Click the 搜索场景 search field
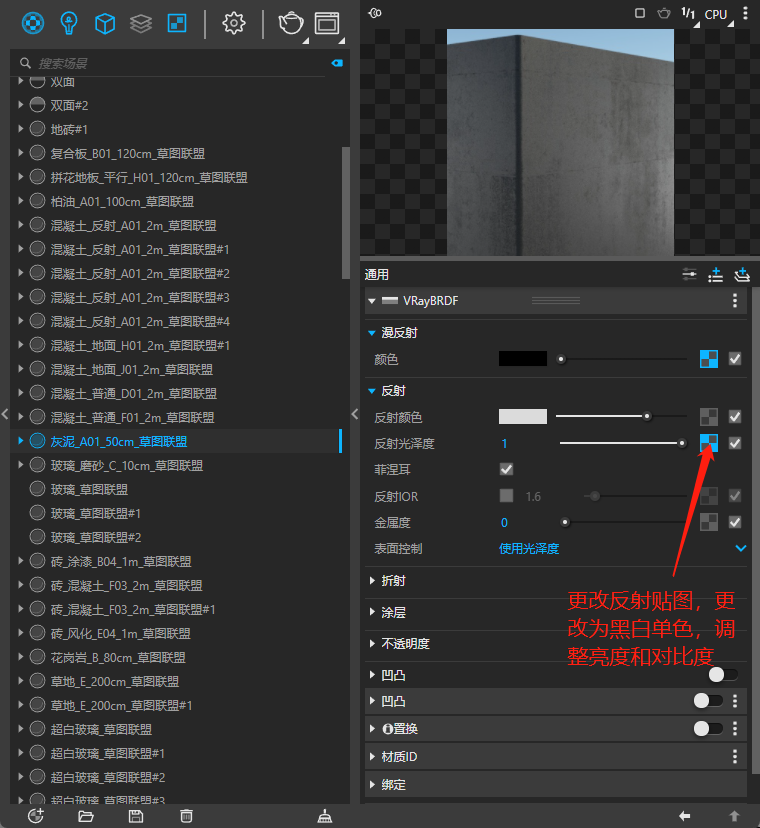The height and width of the screenshot is (828, 760). coord(170,63)
